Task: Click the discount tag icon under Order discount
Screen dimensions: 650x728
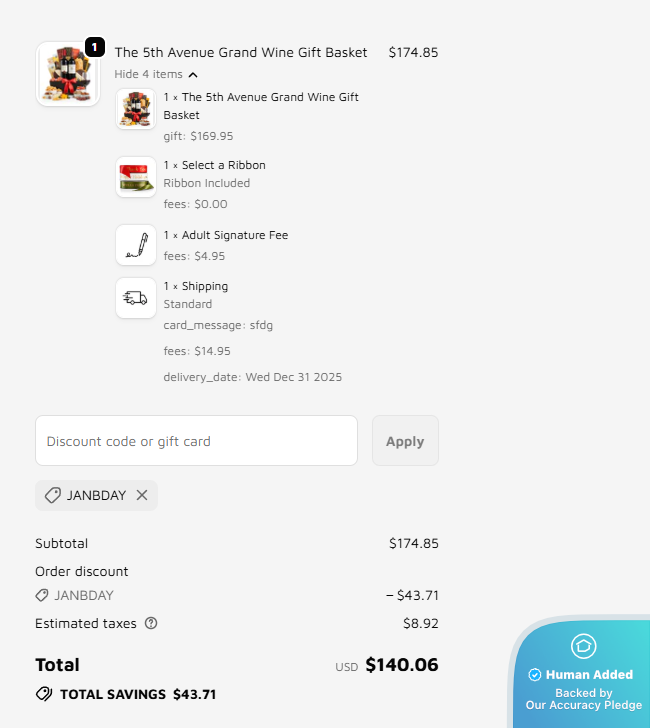Action: (x=42, y=595)
